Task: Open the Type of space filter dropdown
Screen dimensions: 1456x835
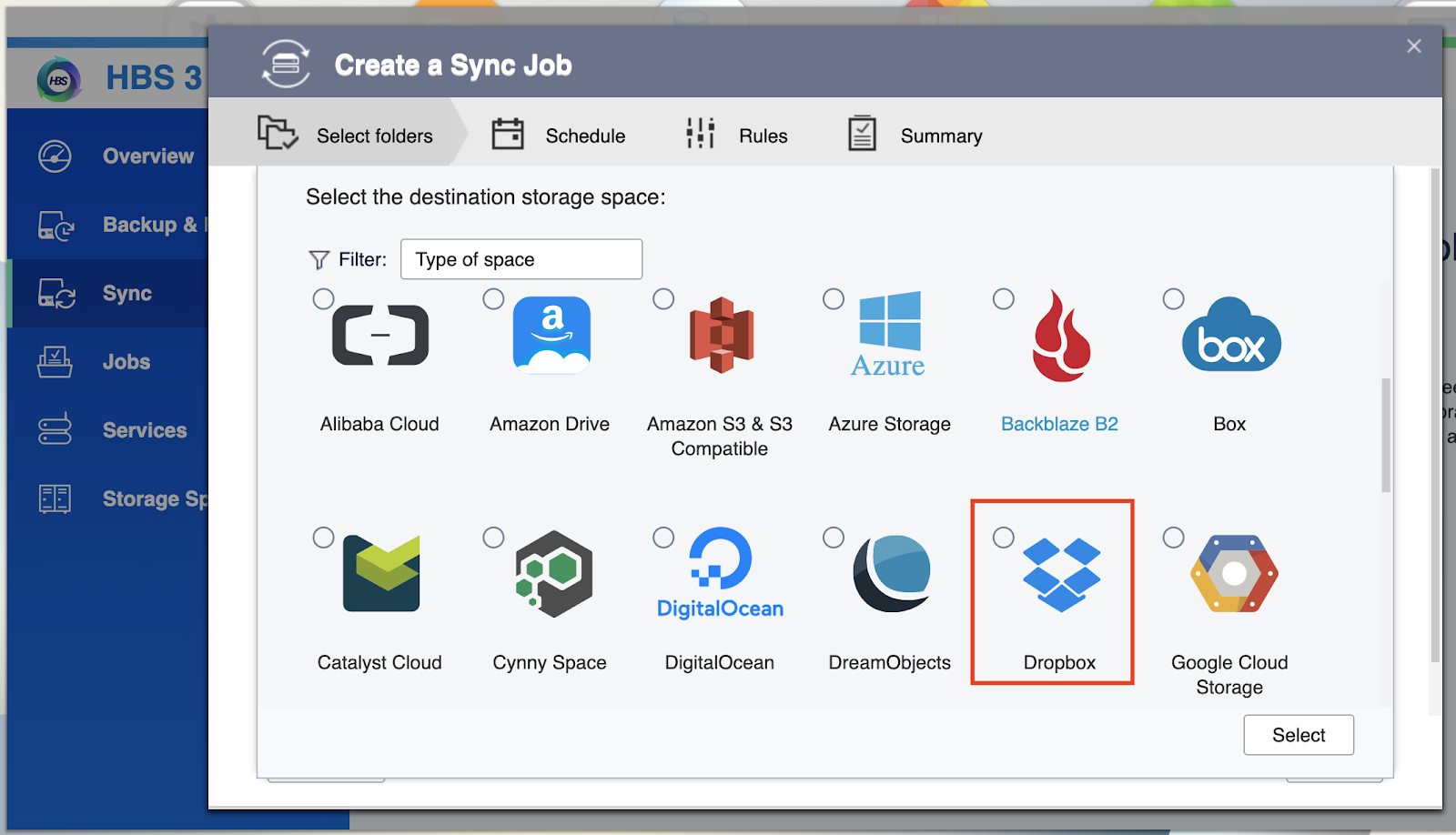Action: coord(521,259)
